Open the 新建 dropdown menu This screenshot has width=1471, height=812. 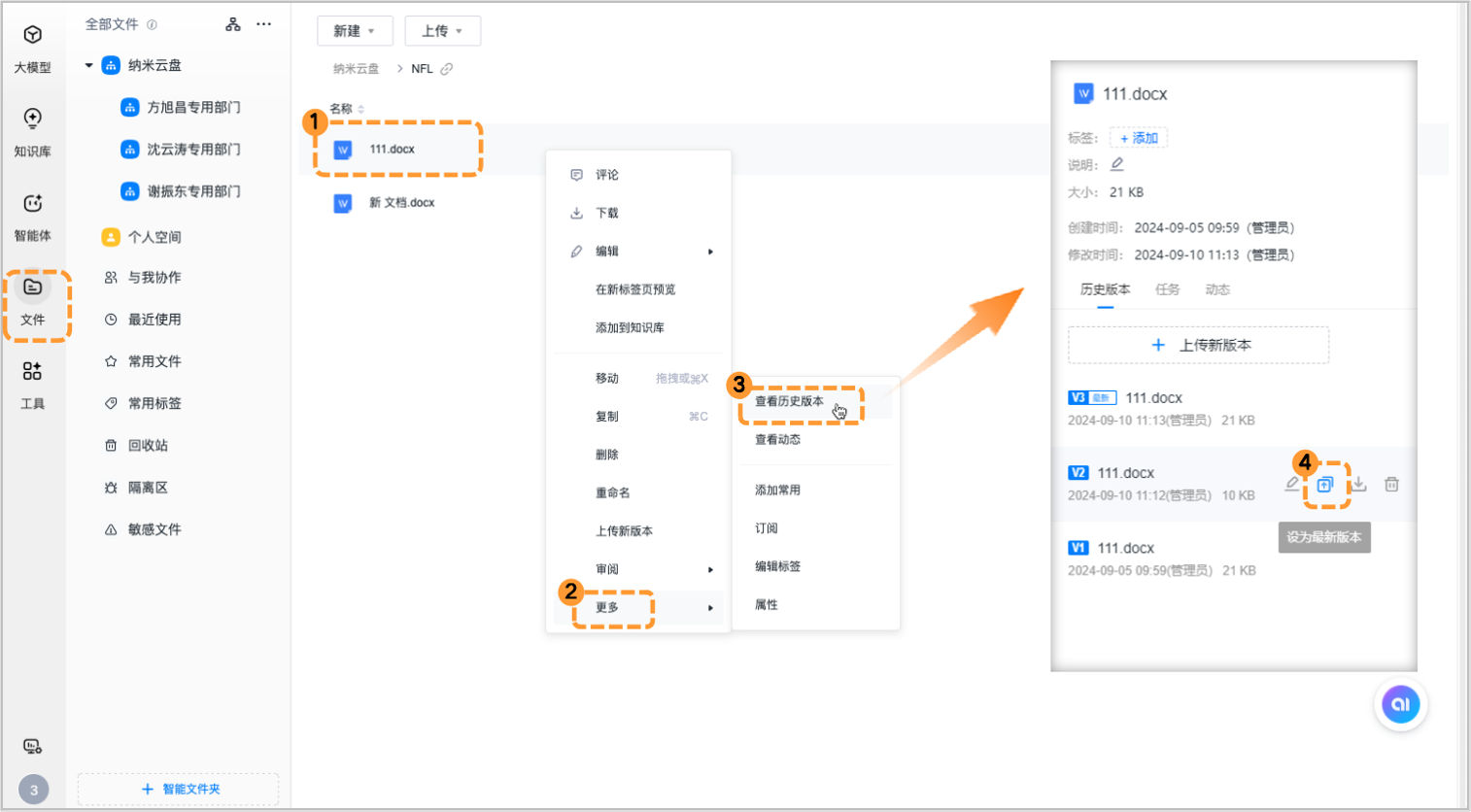coord(355,30)
